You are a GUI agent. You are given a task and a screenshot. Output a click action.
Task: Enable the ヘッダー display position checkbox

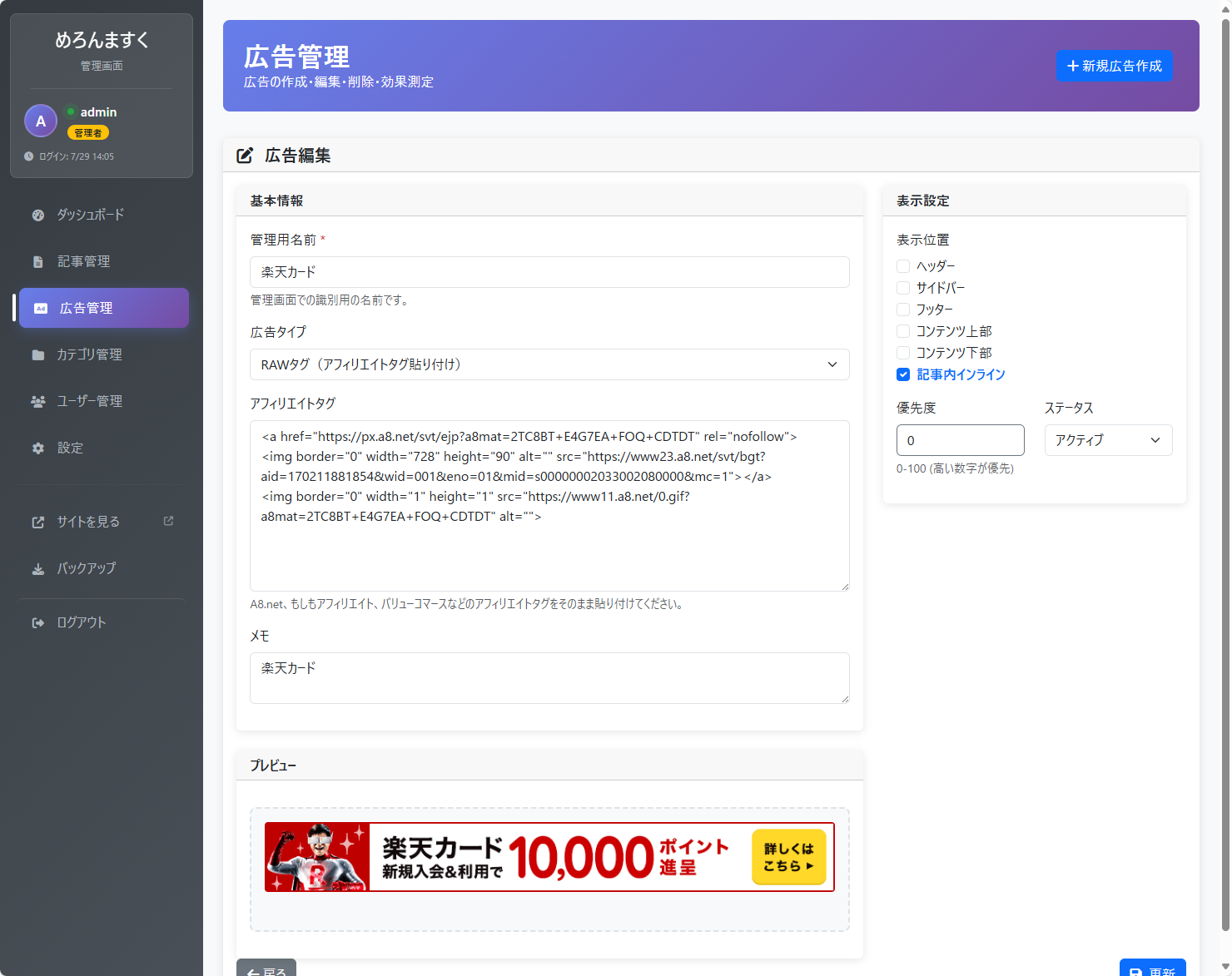pos(903,266)
